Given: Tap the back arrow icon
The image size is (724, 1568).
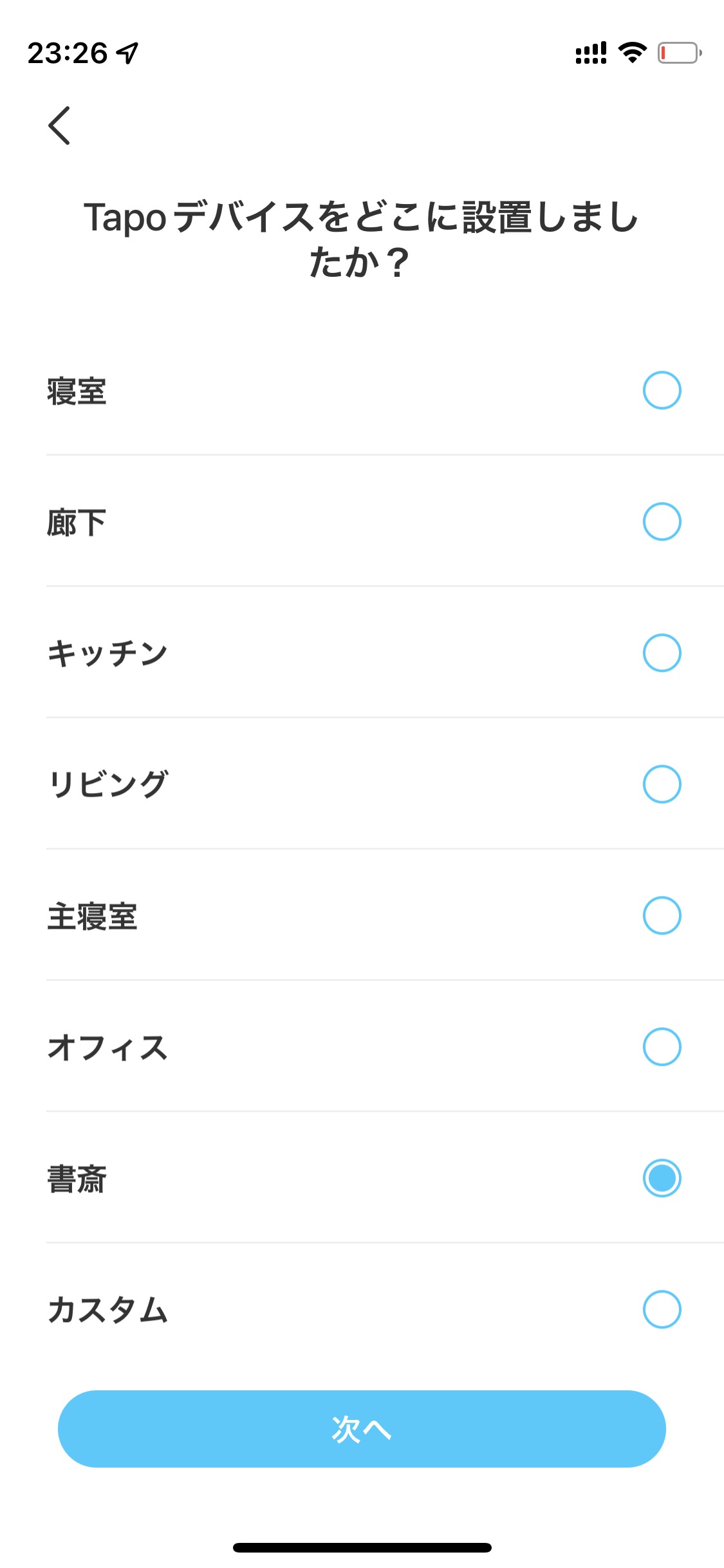Looking at the screenshot, I should pos(59,126).
